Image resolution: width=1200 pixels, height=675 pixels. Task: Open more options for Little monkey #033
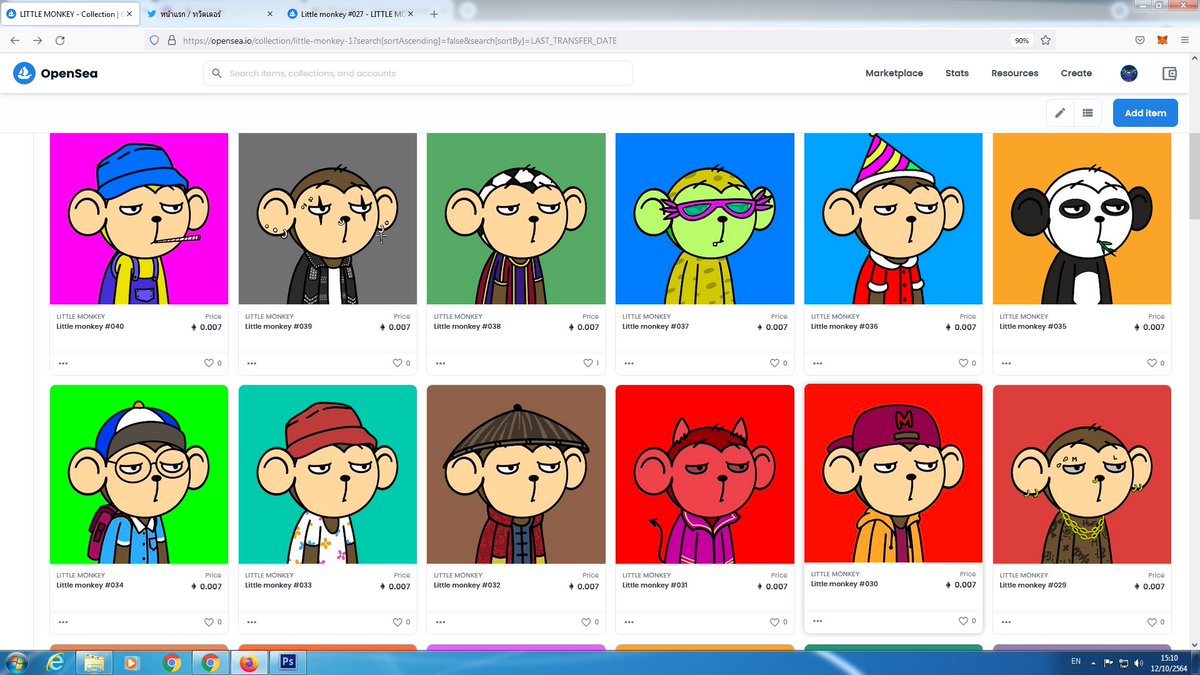[251, 622]
